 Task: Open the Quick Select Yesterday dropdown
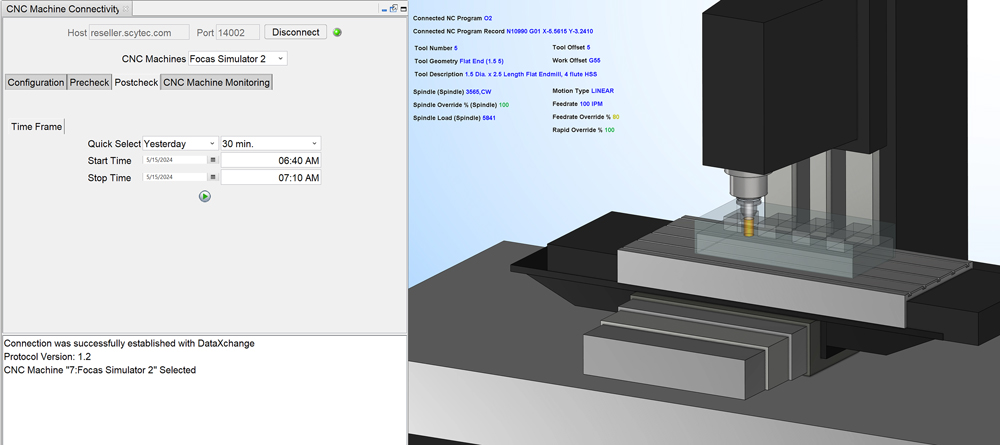pos(180,143)
